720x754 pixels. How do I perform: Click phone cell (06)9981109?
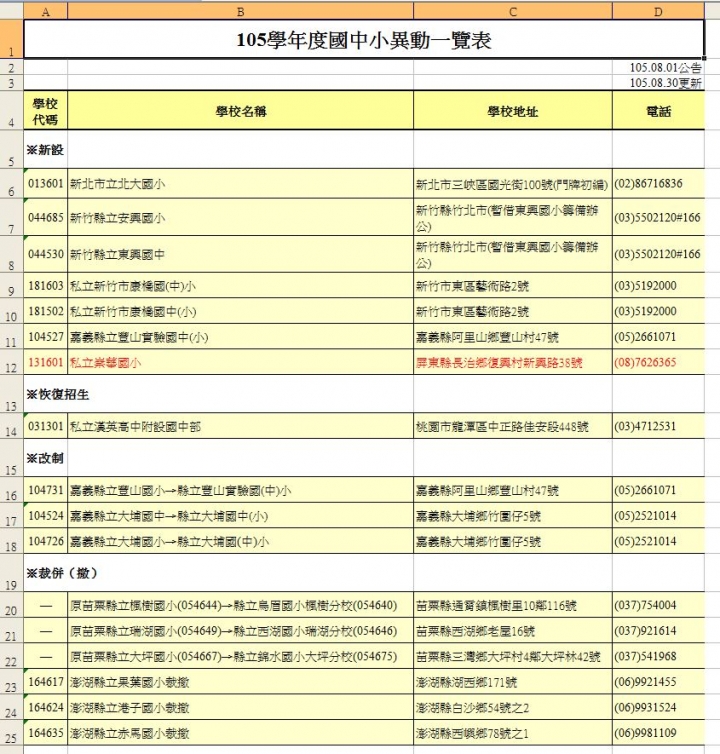658,733
